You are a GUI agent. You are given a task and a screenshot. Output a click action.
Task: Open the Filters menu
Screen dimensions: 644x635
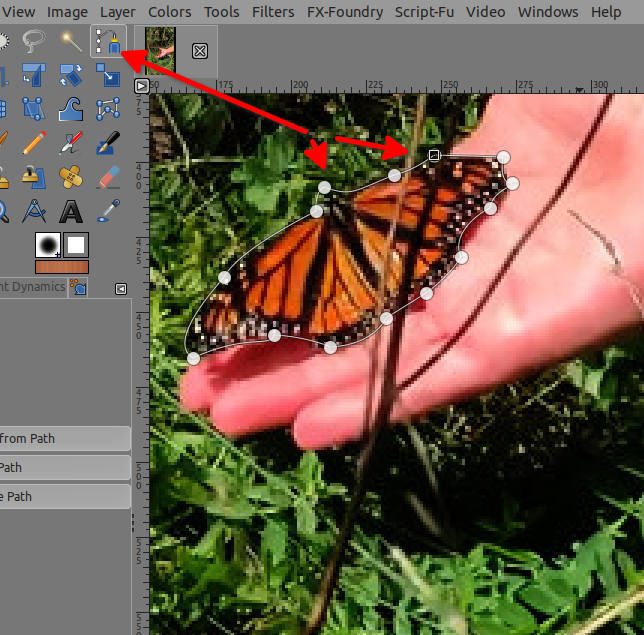pyautogui.click(x=273, y=12)
